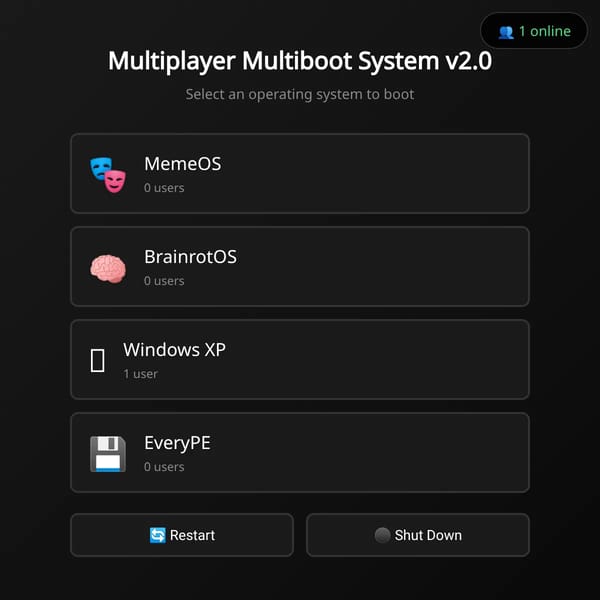The image size is (600, 600).
Task: Click the MemeOS theater masks icon
Action: coord(108,174)
